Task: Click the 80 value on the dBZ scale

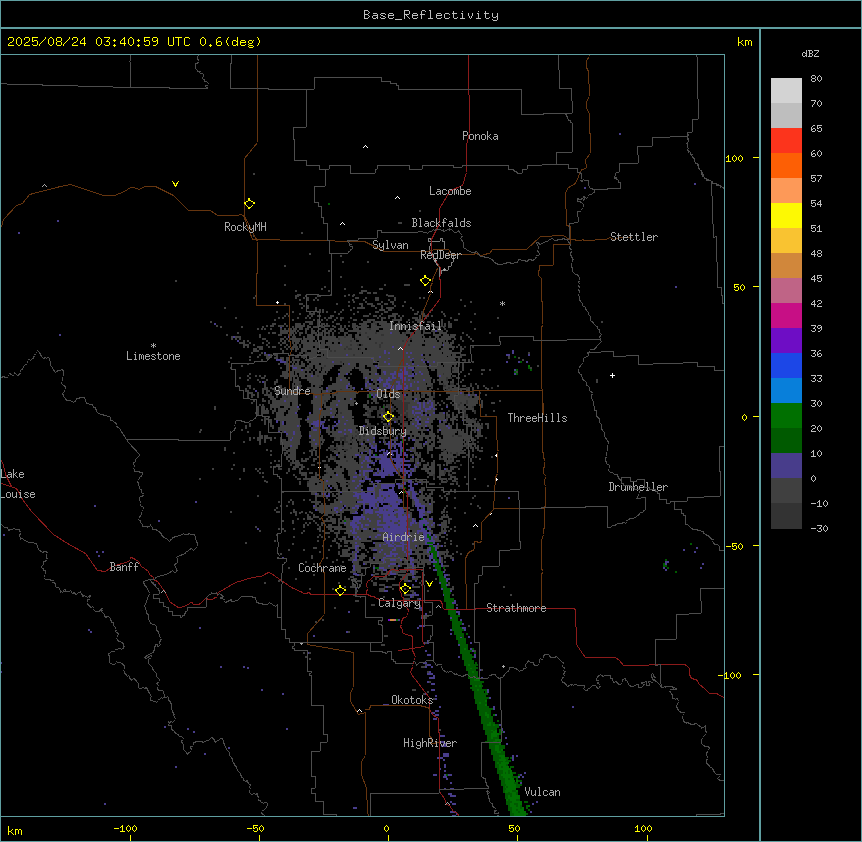Action: click(816, 79)
